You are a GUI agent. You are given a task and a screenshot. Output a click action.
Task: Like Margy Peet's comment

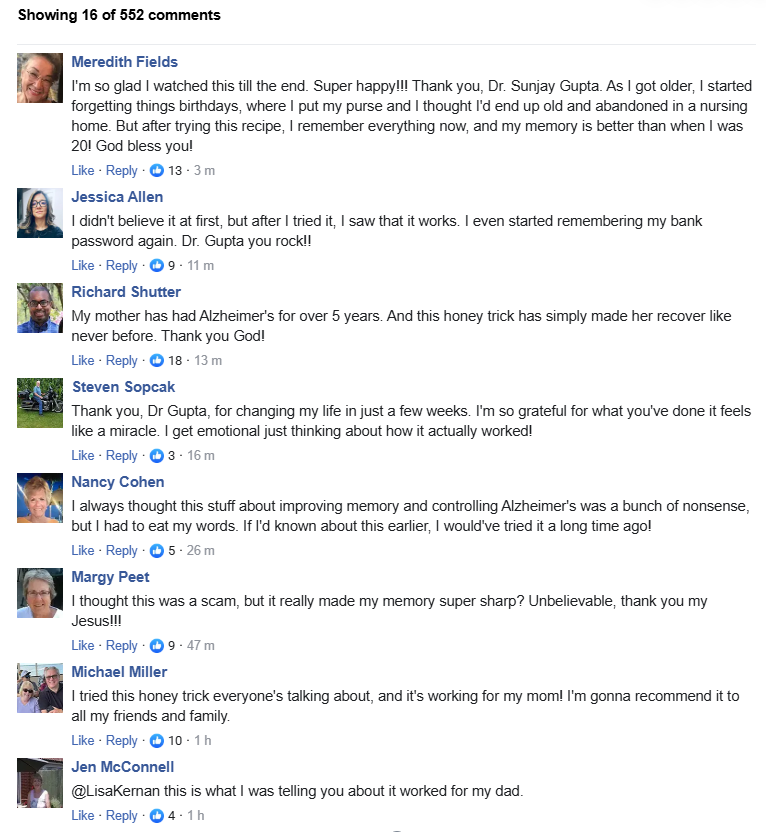(x=83, y=645)
